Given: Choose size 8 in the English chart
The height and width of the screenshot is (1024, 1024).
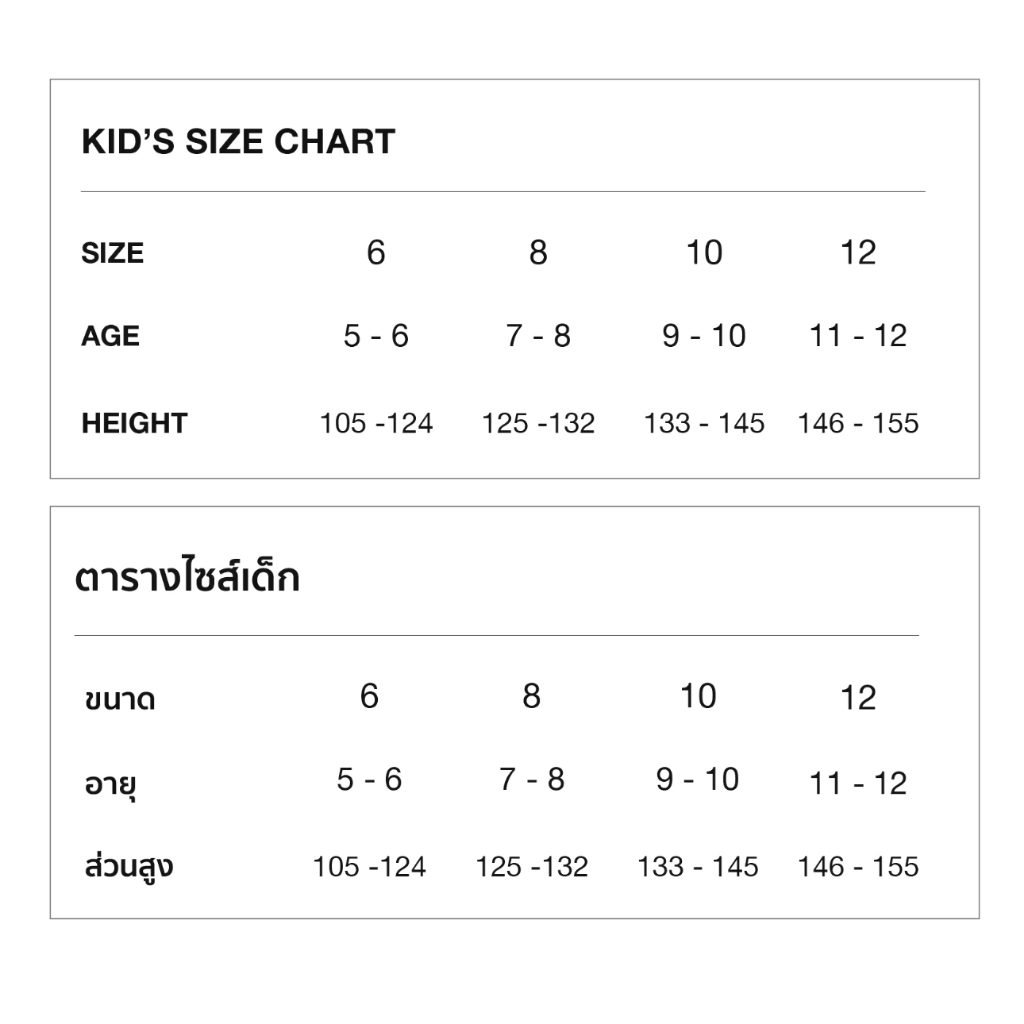Looking at the screenshot, I should tap(538, 253).
